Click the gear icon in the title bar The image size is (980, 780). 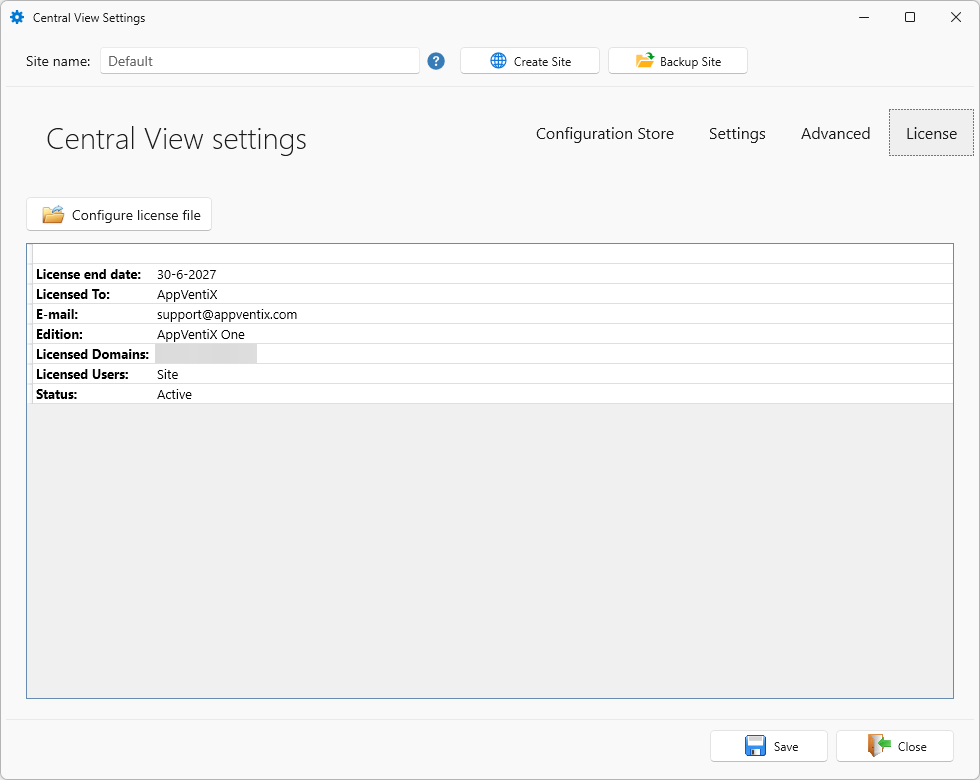[17, 18]
